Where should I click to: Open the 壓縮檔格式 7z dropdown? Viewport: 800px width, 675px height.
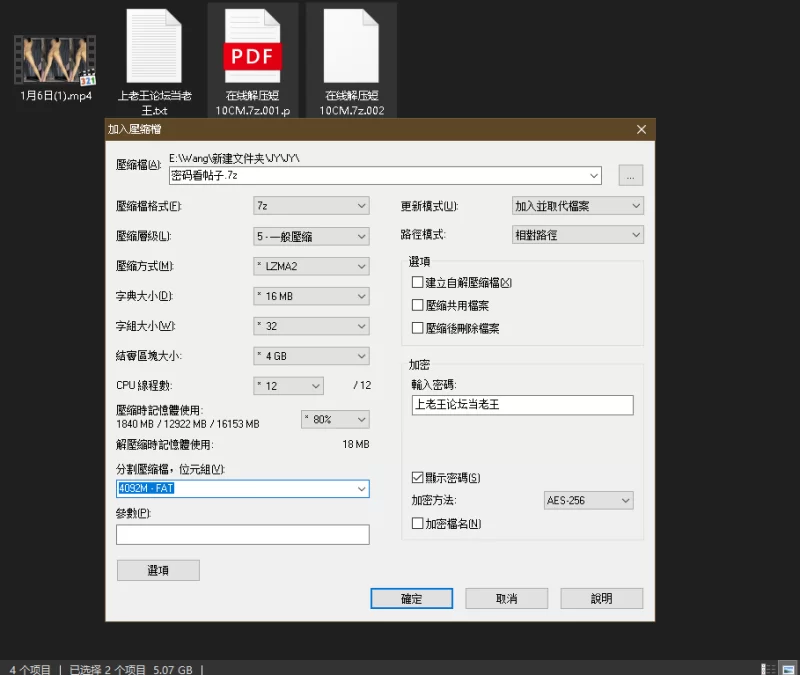click(311, 206)
